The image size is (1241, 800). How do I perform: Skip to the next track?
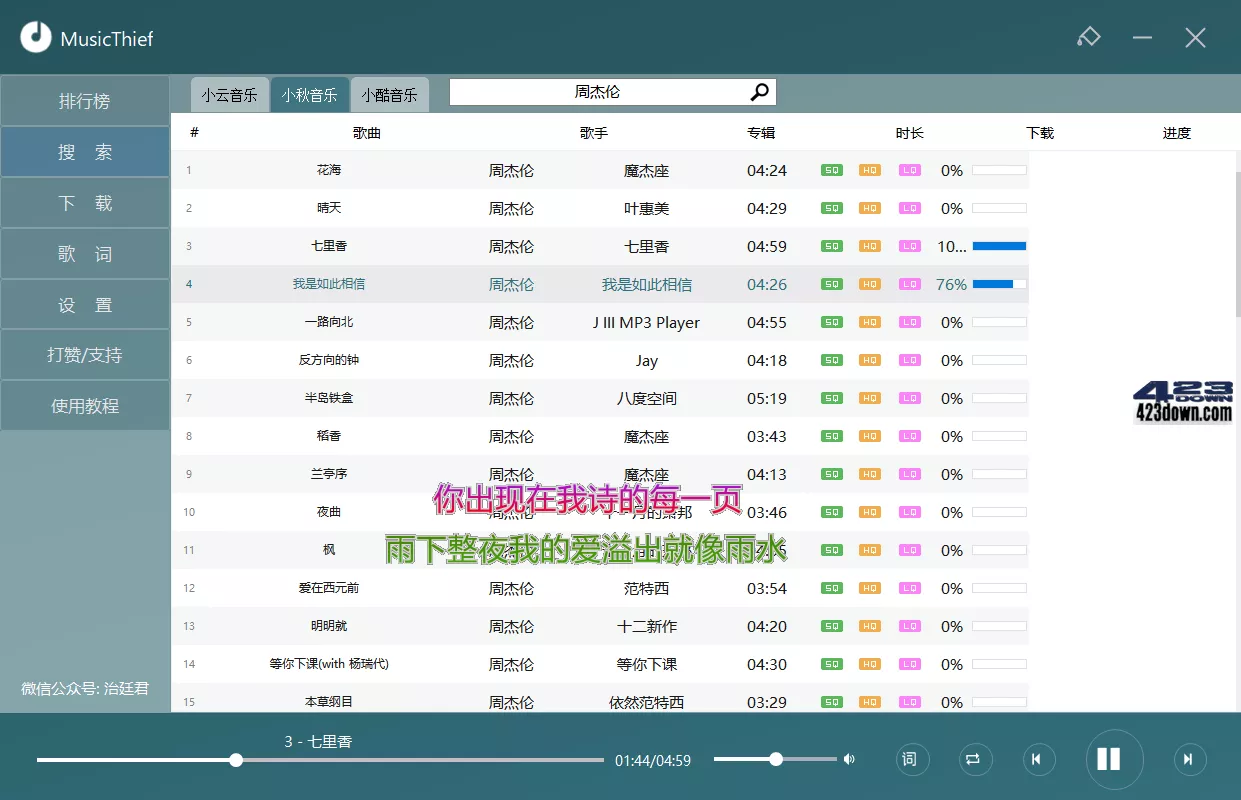1188,760
